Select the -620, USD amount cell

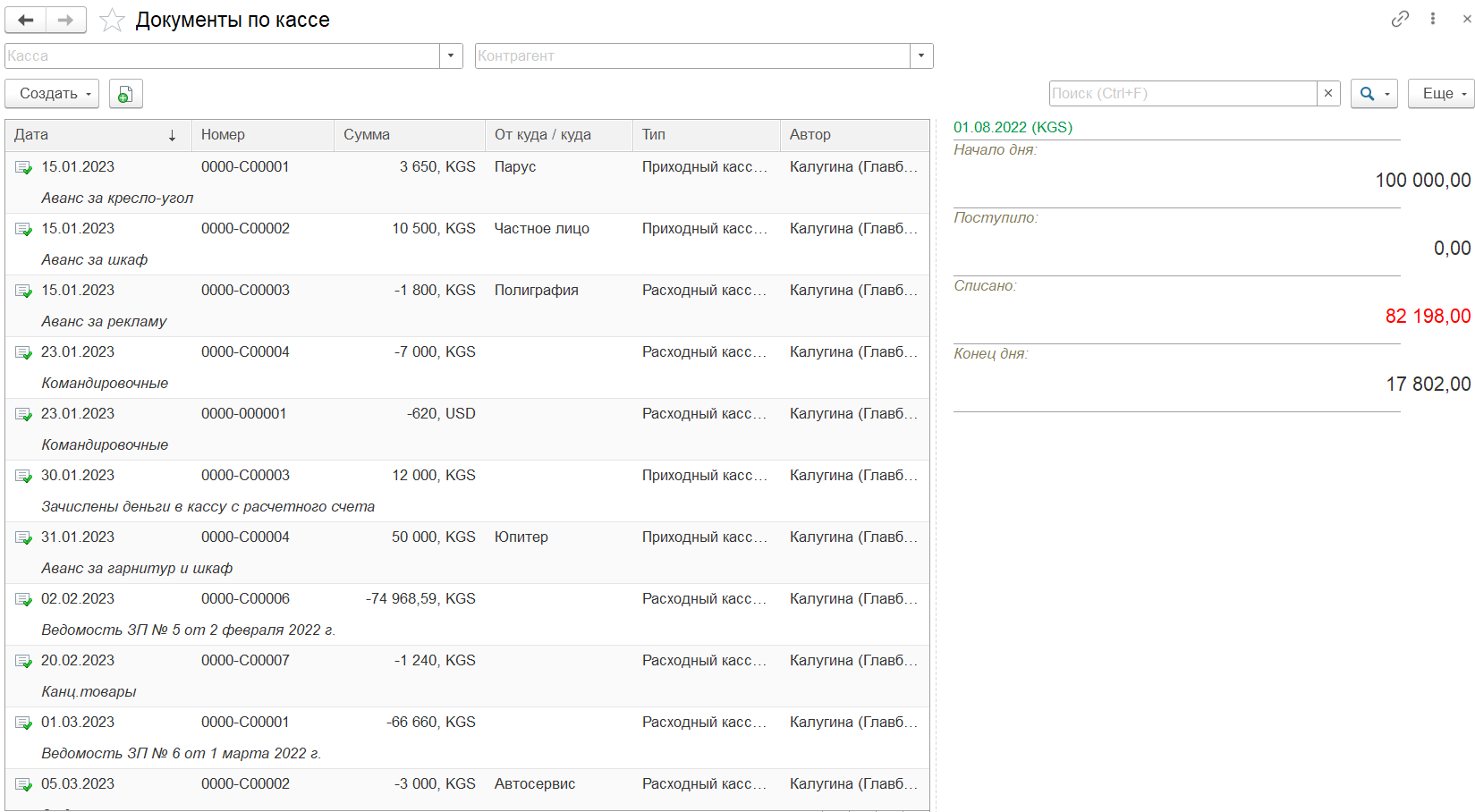coord(441,414)
